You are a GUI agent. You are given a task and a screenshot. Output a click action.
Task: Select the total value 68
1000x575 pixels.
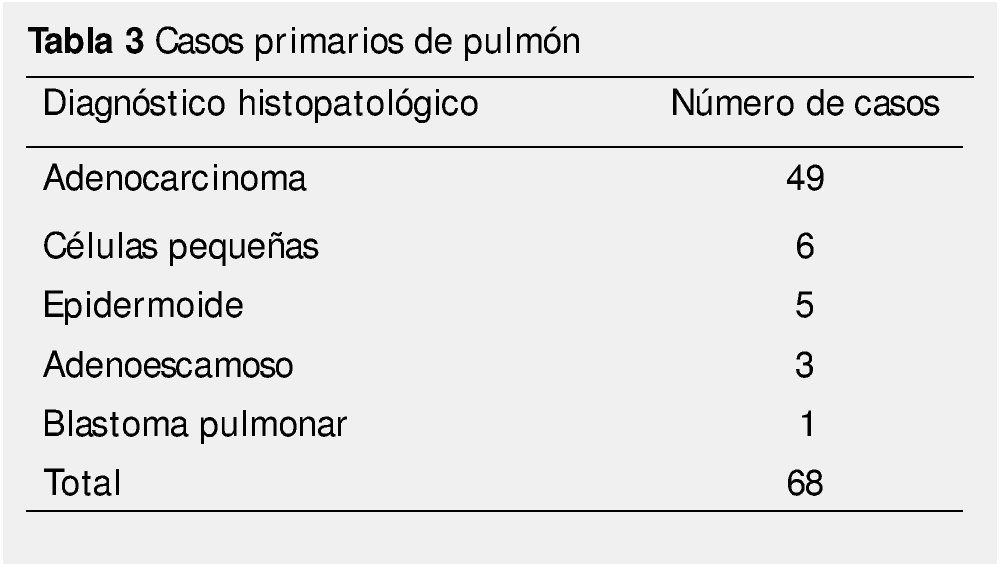pyautogui.click(x=805, y=483)
